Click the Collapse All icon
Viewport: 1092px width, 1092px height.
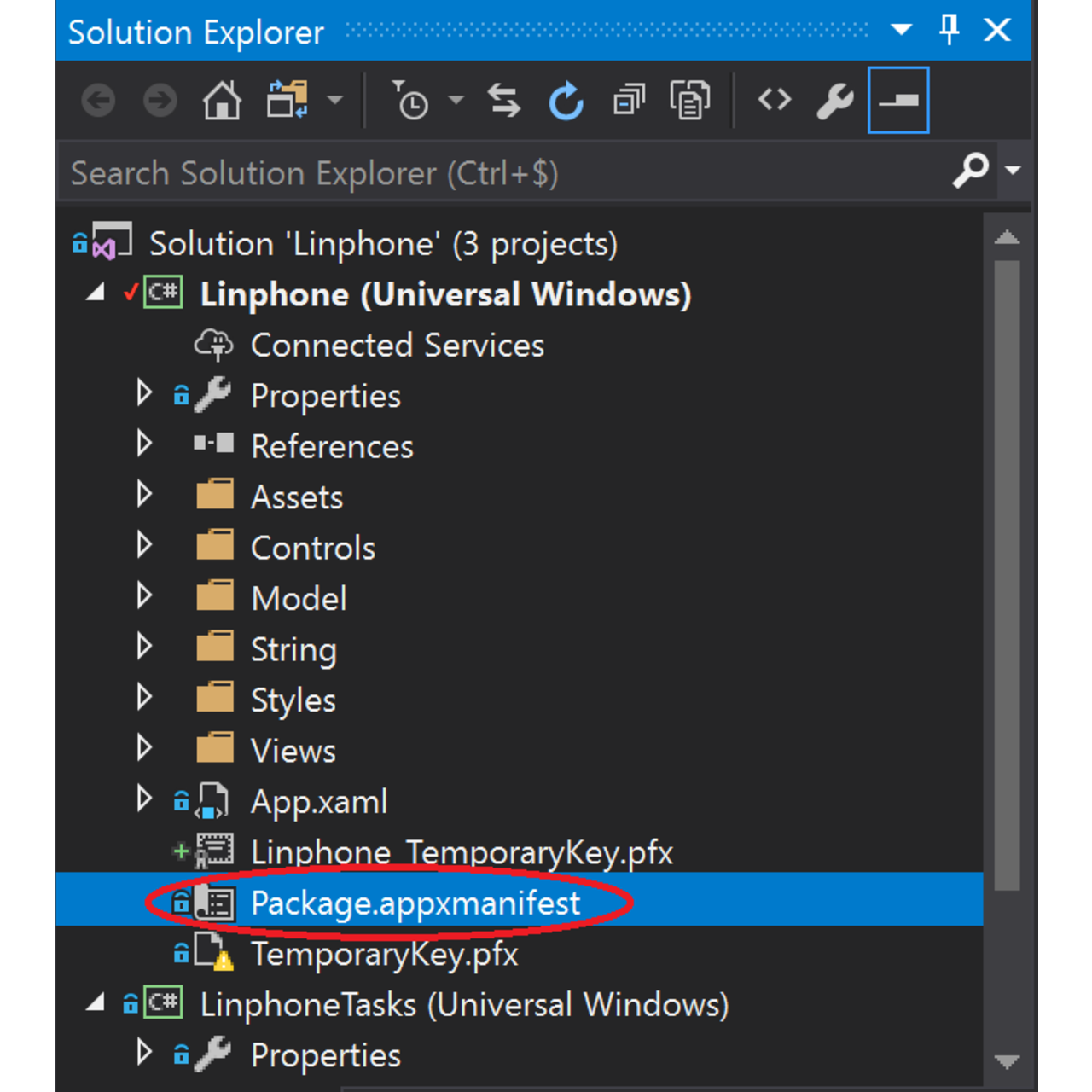coord(630,101)
